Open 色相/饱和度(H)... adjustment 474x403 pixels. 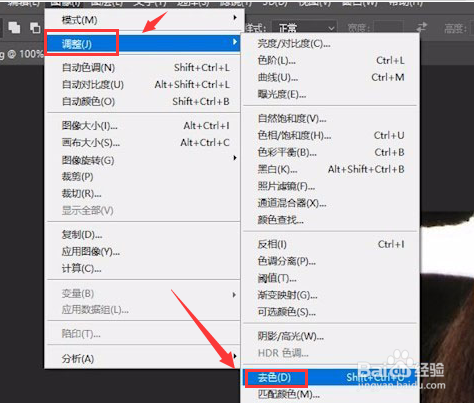[330, 135]
